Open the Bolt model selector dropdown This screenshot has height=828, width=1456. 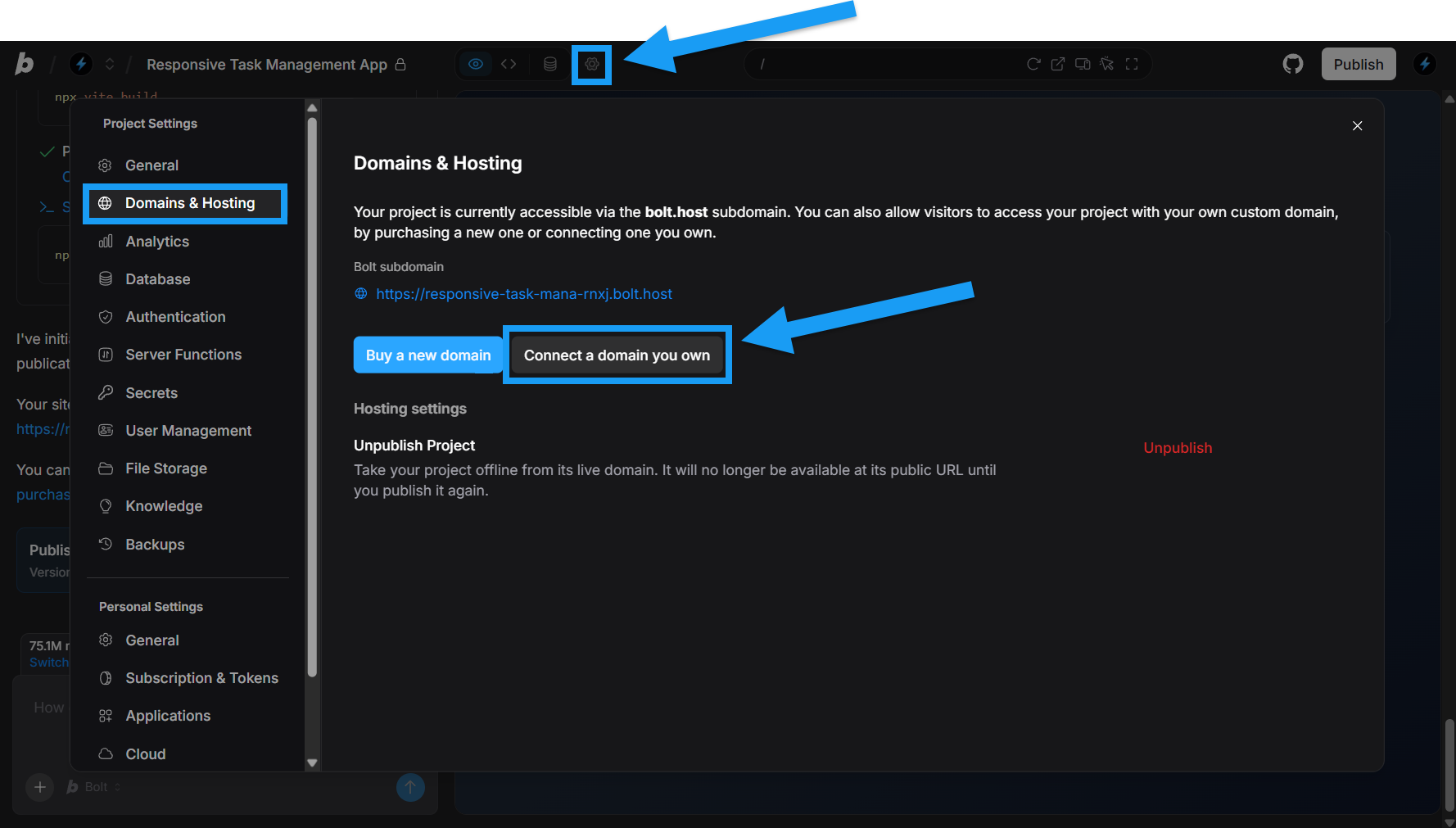point(96,787)
